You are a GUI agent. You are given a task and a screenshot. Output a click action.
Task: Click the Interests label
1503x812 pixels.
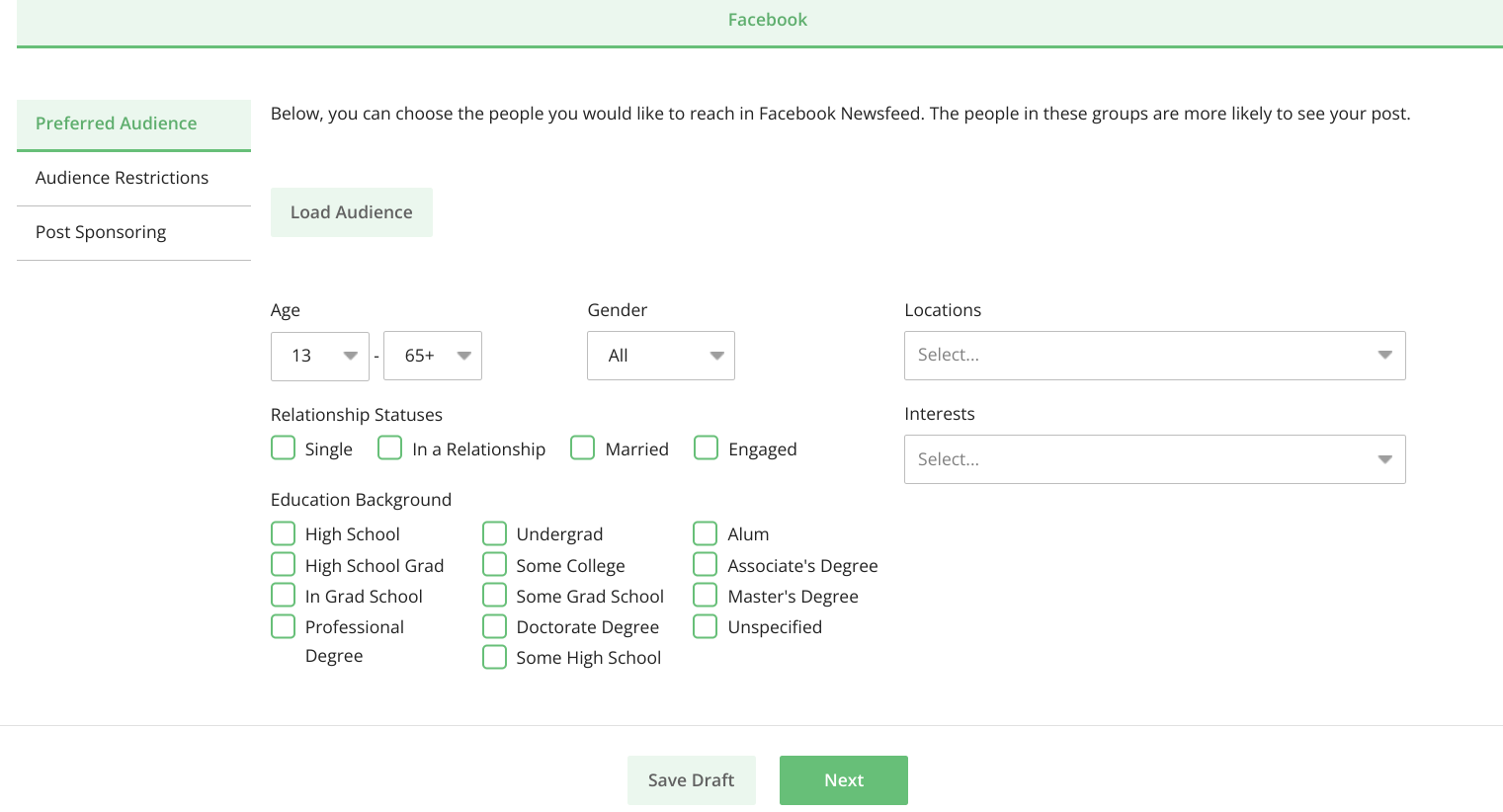(940, 414)
